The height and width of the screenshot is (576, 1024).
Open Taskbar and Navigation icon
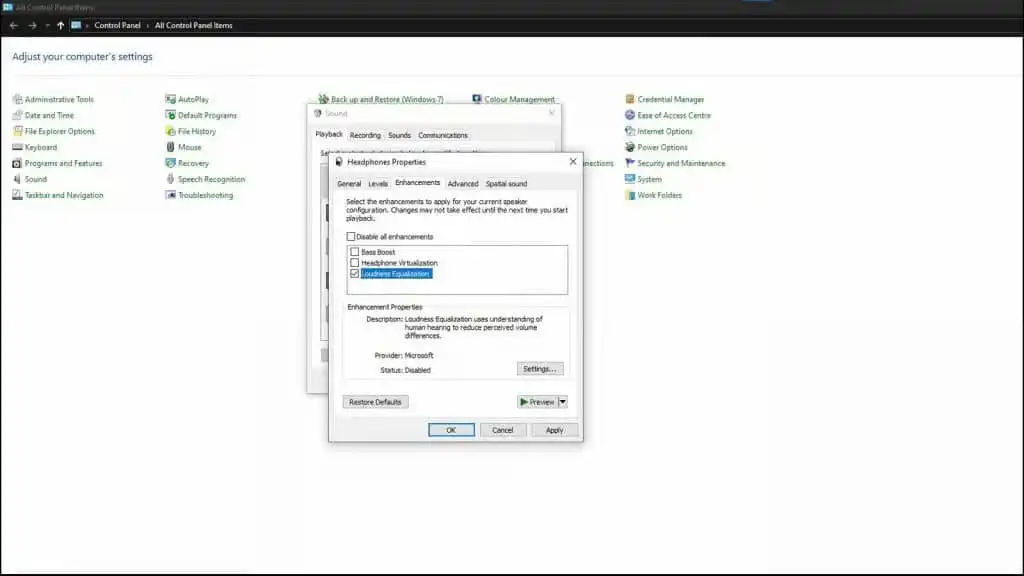[x=18, y=195]
